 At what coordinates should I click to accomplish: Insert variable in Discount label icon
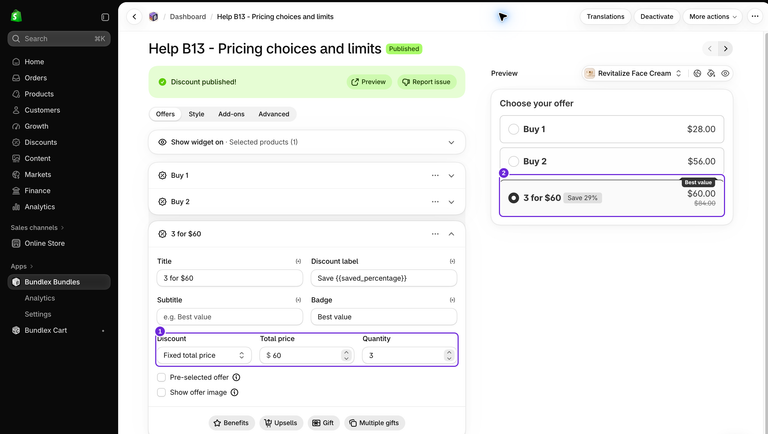point(452,262)
